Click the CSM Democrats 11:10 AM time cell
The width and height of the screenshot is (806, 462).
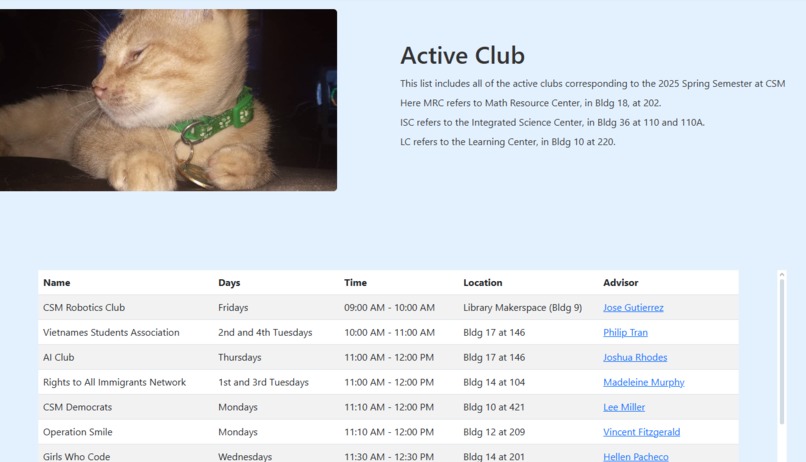(x=389, y=407)
